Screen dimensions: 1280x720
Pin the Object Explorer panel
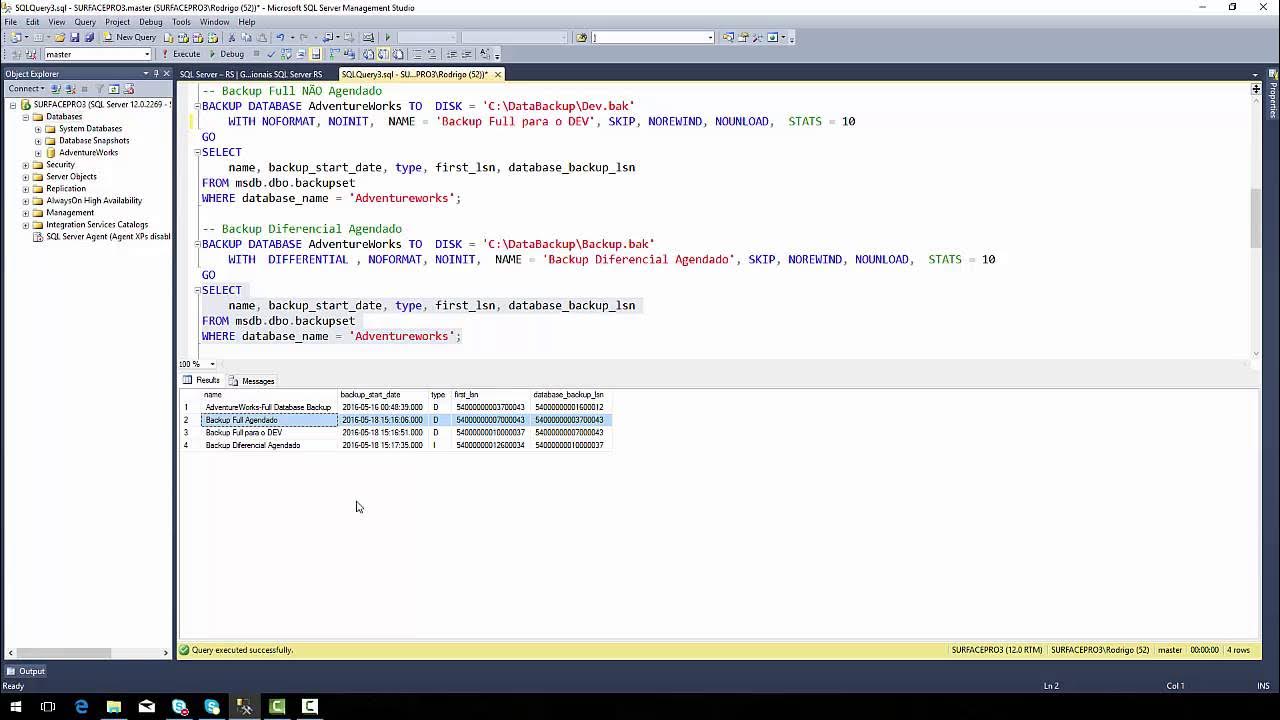pyautogui.click(x=156, y=74)
